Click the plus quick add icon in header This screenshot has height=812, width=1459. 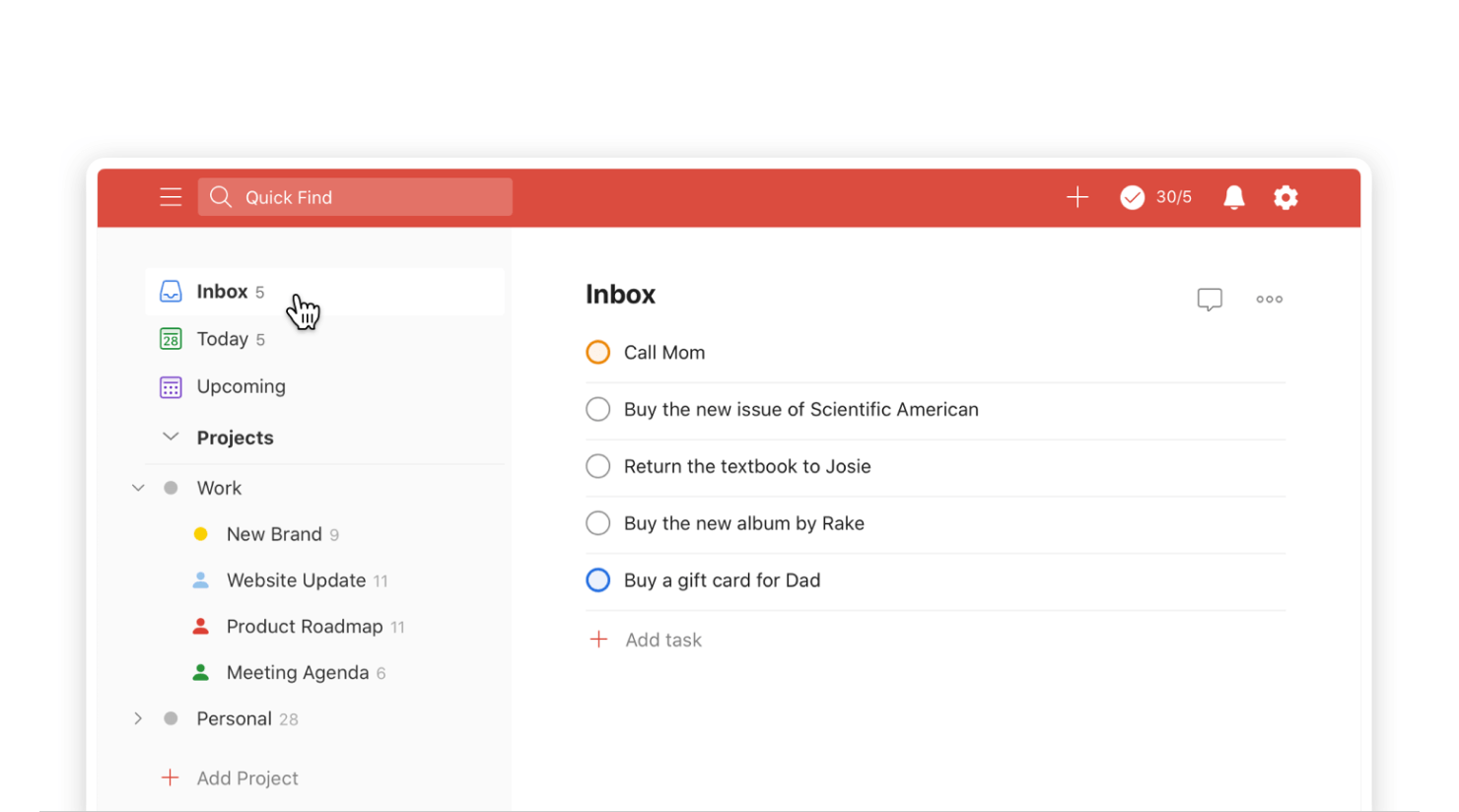[1077, 197]
